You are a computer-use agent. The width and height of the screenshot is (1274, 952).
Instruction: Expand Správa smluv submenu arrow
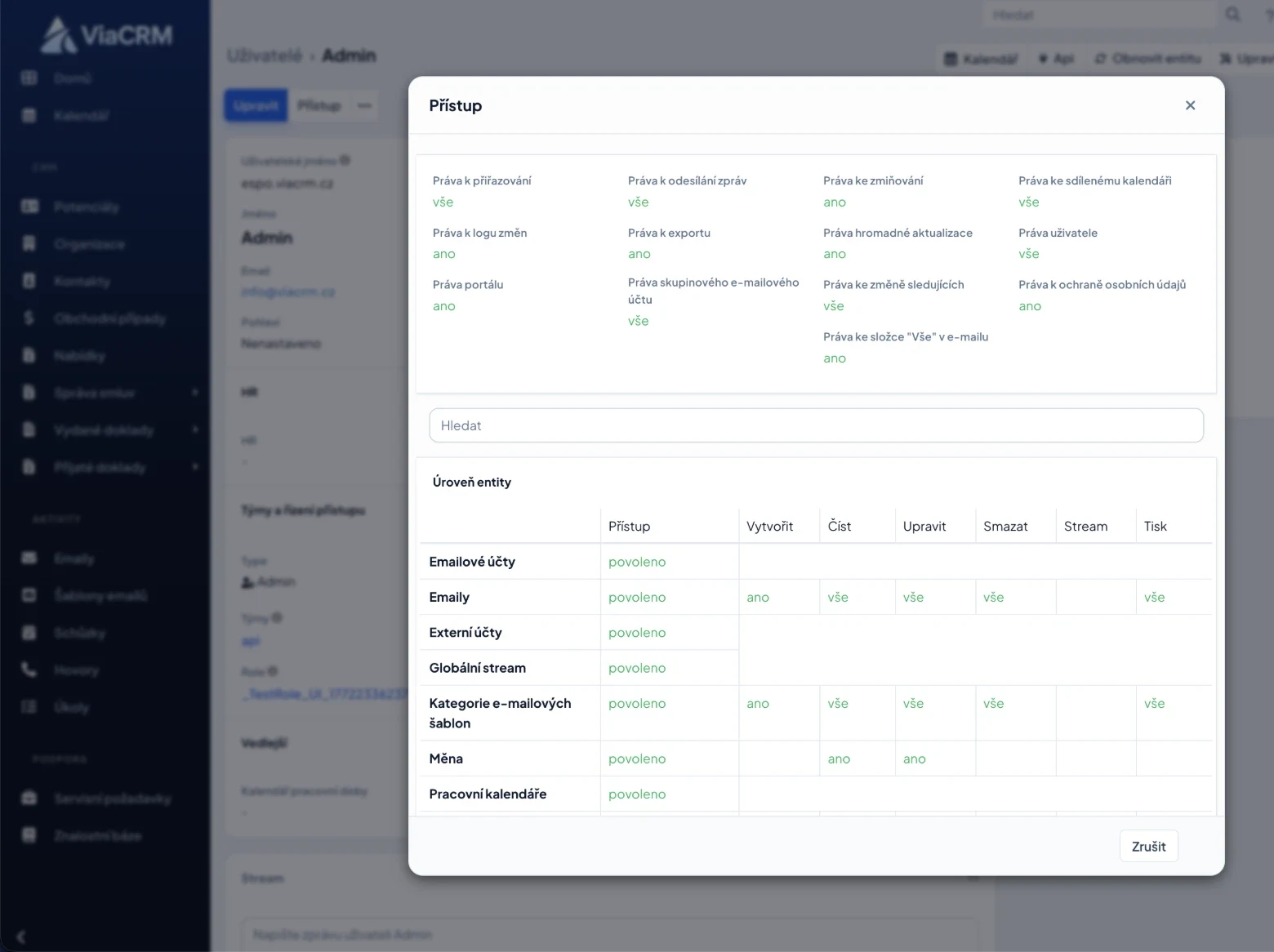195,393
